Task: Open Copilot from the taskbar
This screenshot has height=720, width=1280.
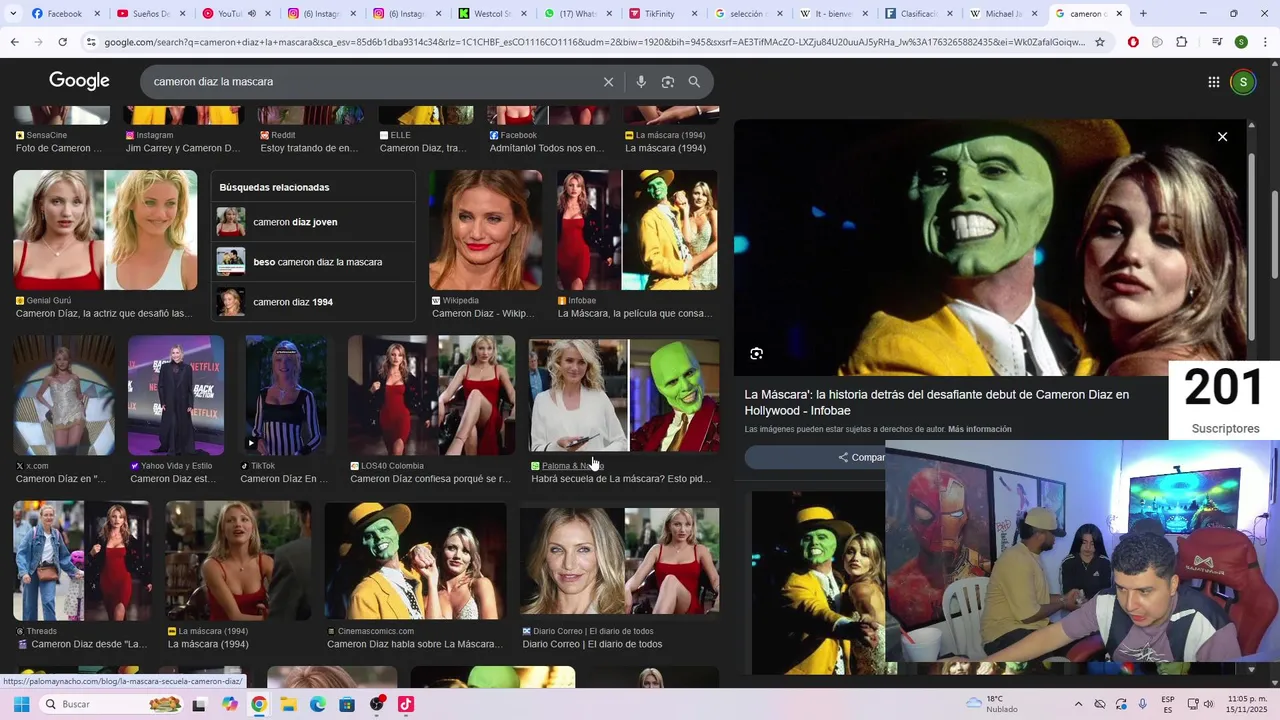Action: coord(230,704)
